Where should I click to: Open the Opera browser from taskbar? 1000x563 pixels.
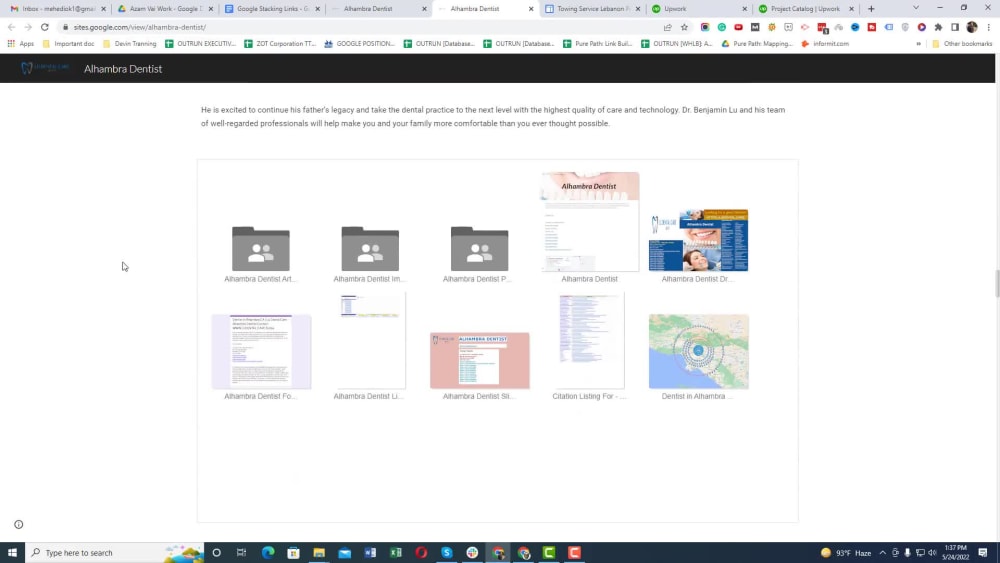[421, 552]
